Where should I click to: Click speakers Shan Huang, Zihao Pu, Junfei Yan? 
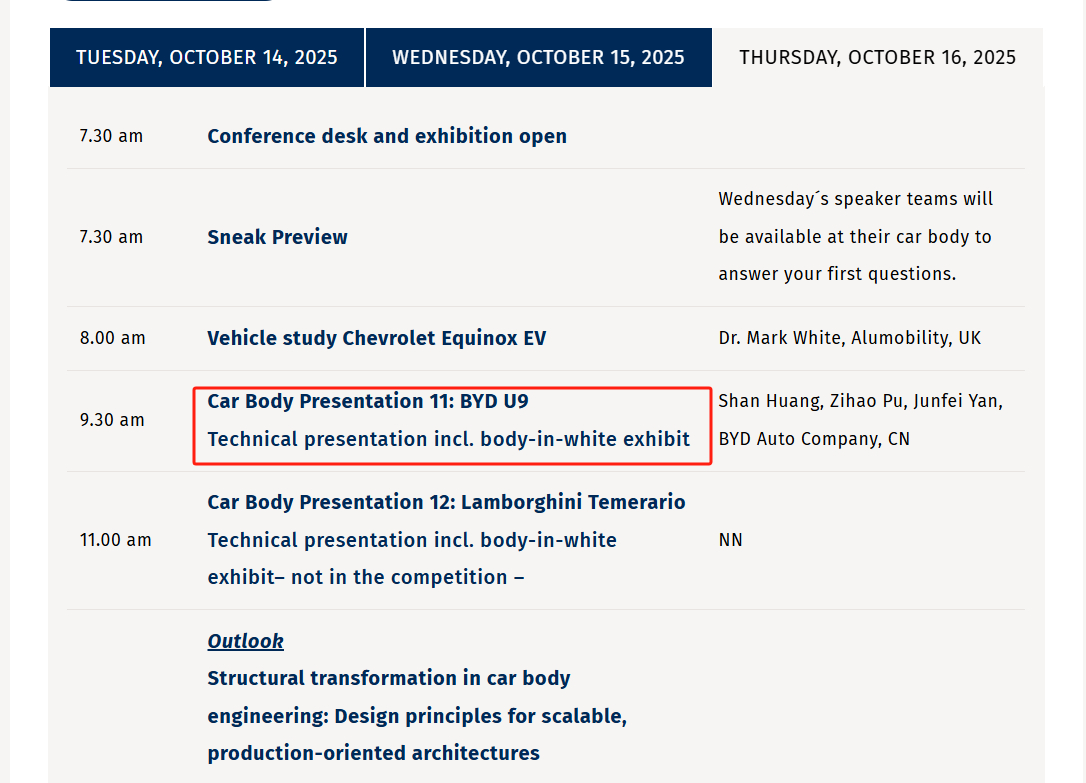861,401
